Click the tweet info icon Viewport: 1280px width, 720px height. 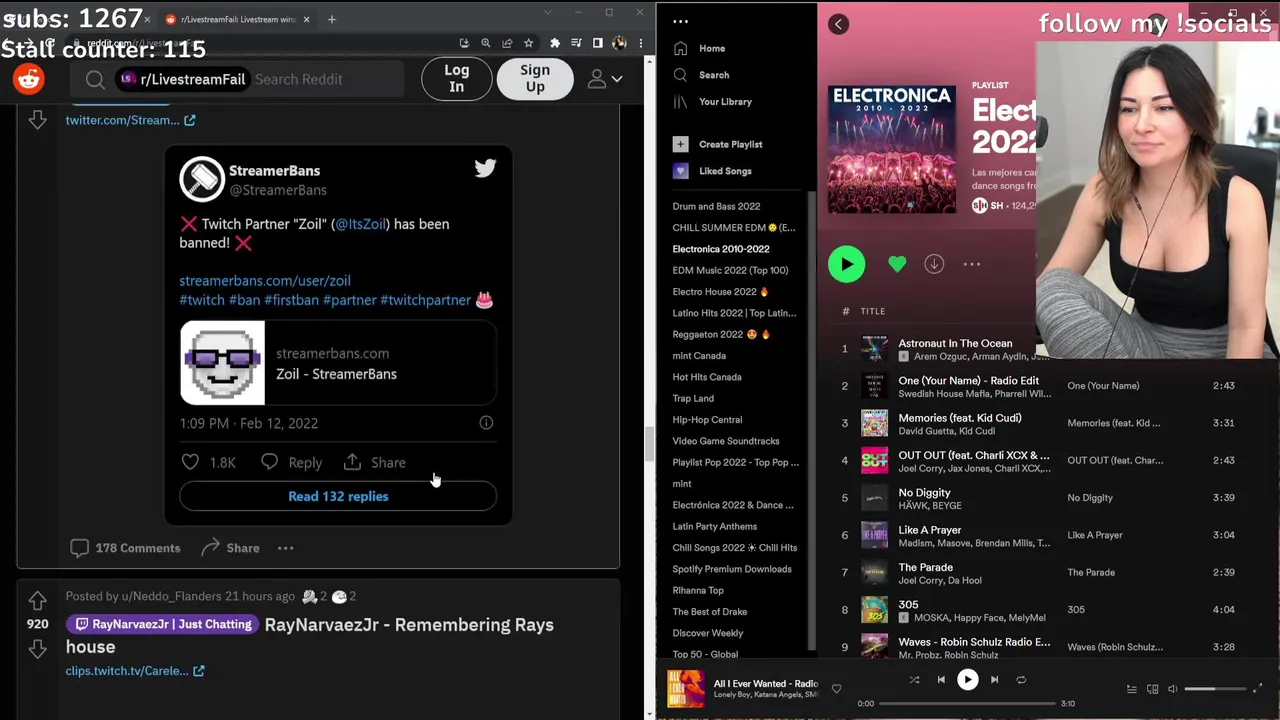tap(486, 423)
